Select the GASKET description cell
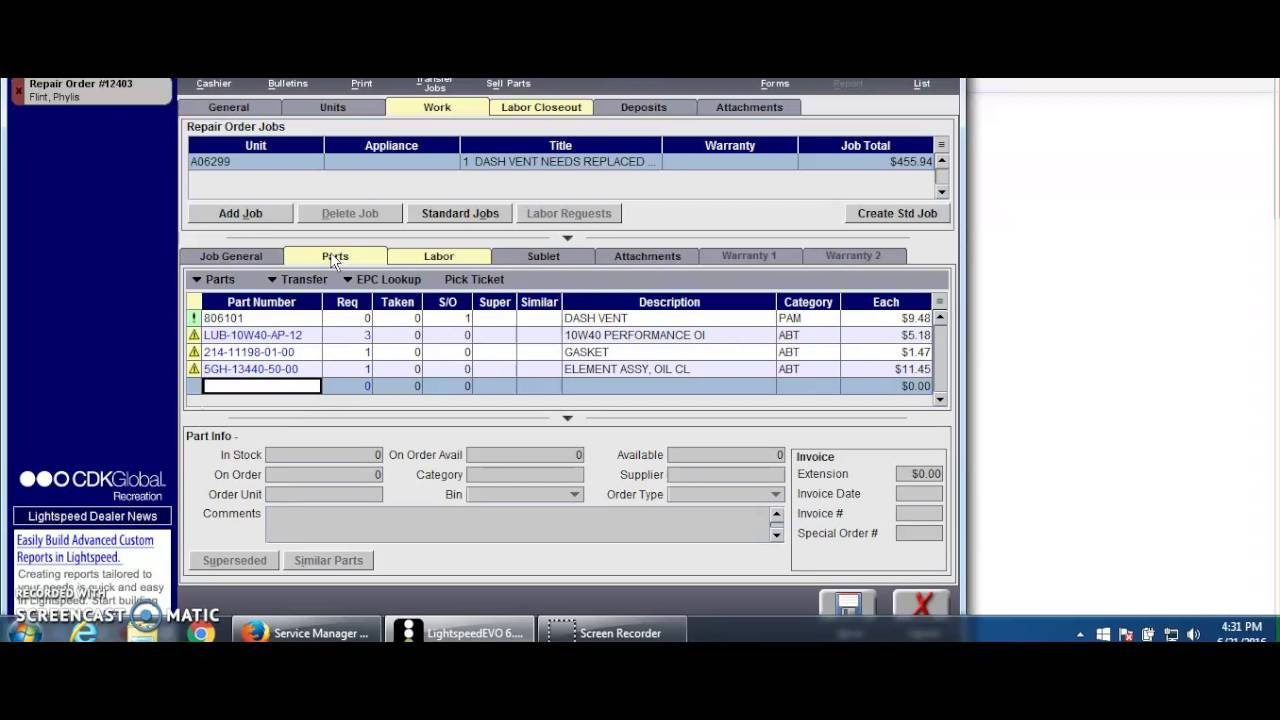 point(669,352)
